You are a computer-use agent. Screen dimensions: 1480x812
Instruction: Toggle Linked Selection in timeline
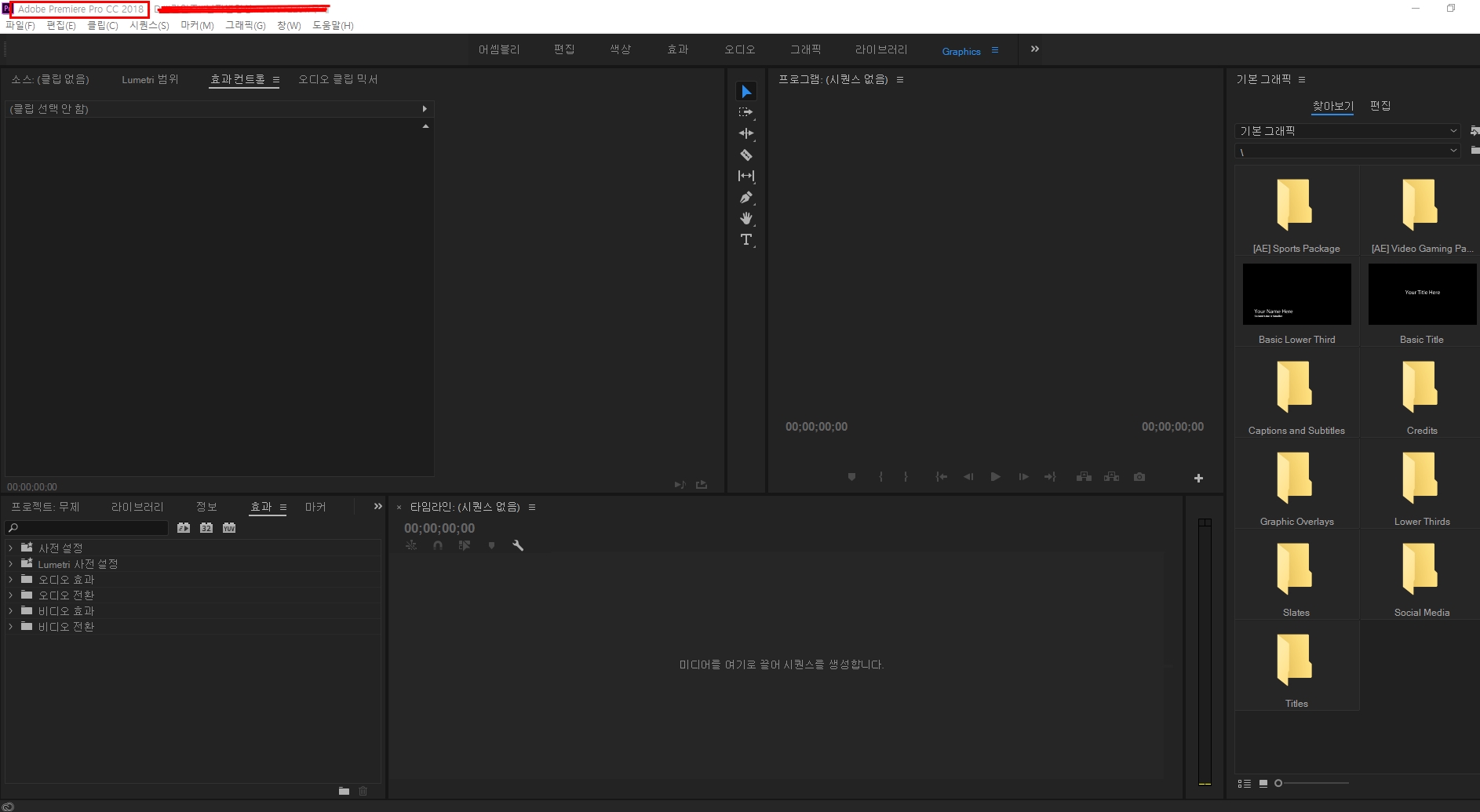[465, 545]
